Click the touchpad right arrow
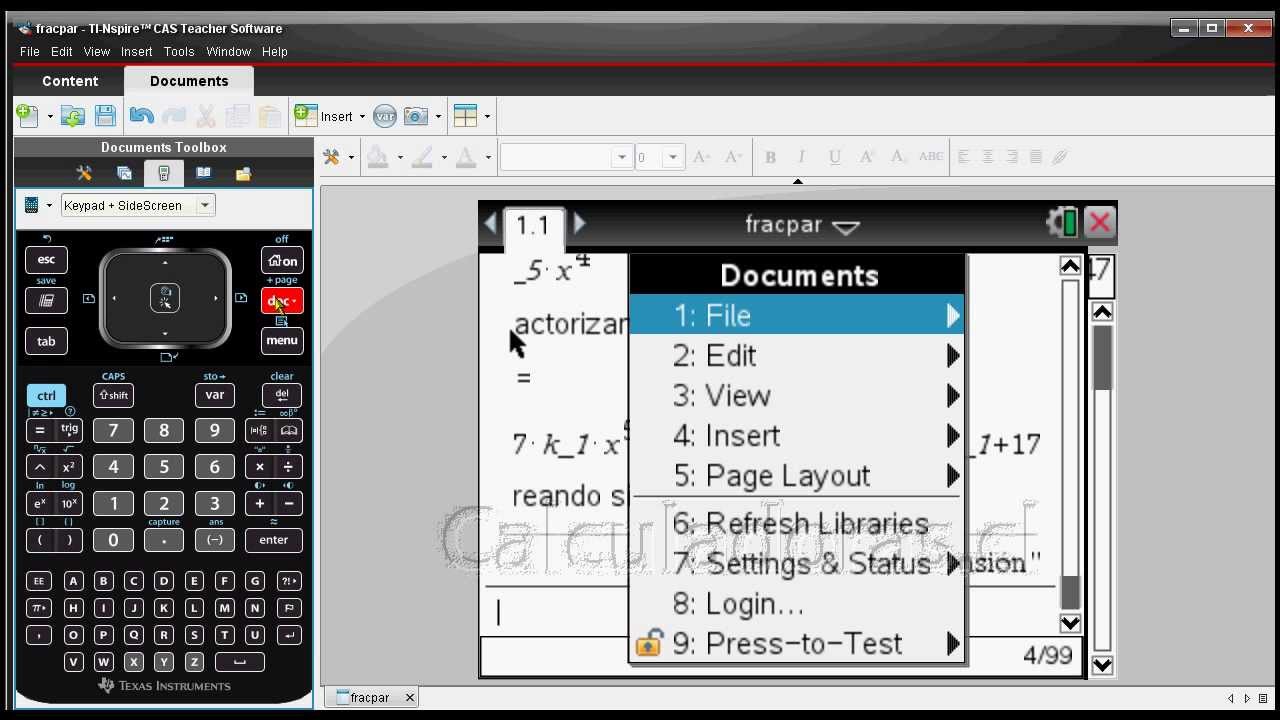1280x720 pixels. point(216,298)
